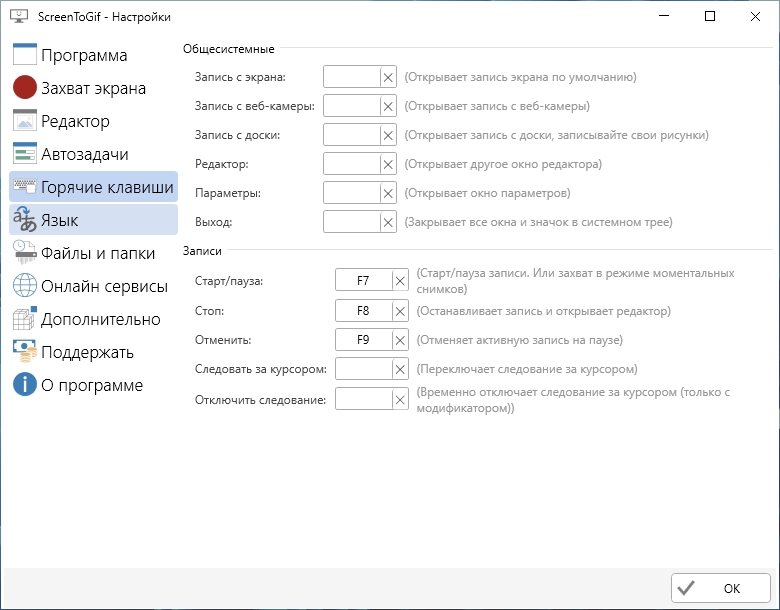Image resolution: width=780 pixels, height=610 pixels.
Task: Click the shredder icon for Файлы и папки
Action: [x=24, y=252]
